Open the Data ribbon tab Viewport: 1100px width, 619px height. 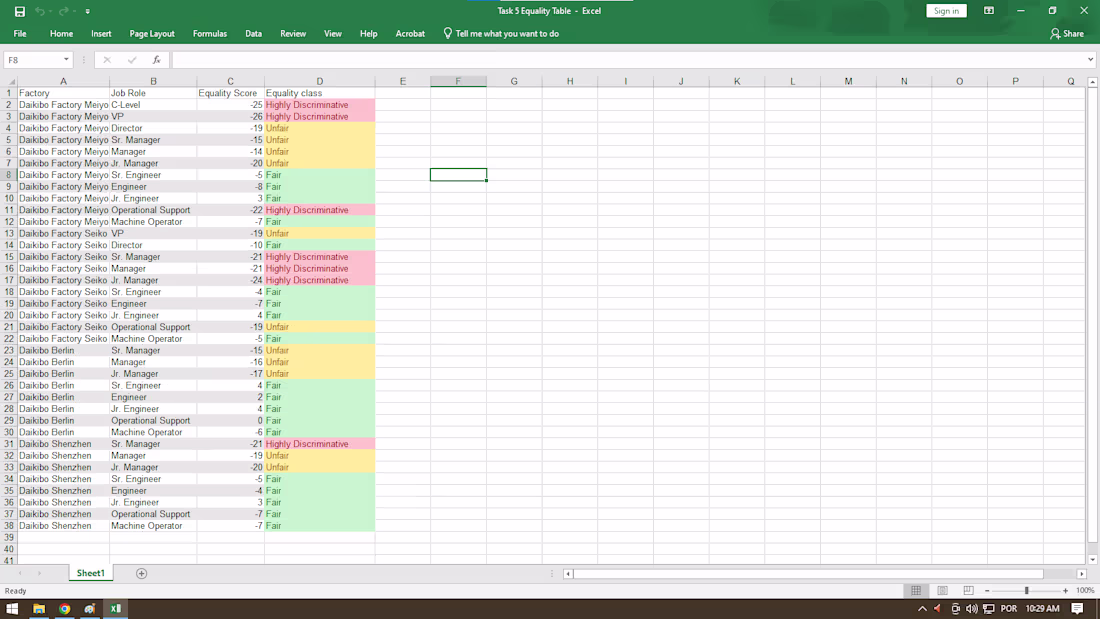253,34
